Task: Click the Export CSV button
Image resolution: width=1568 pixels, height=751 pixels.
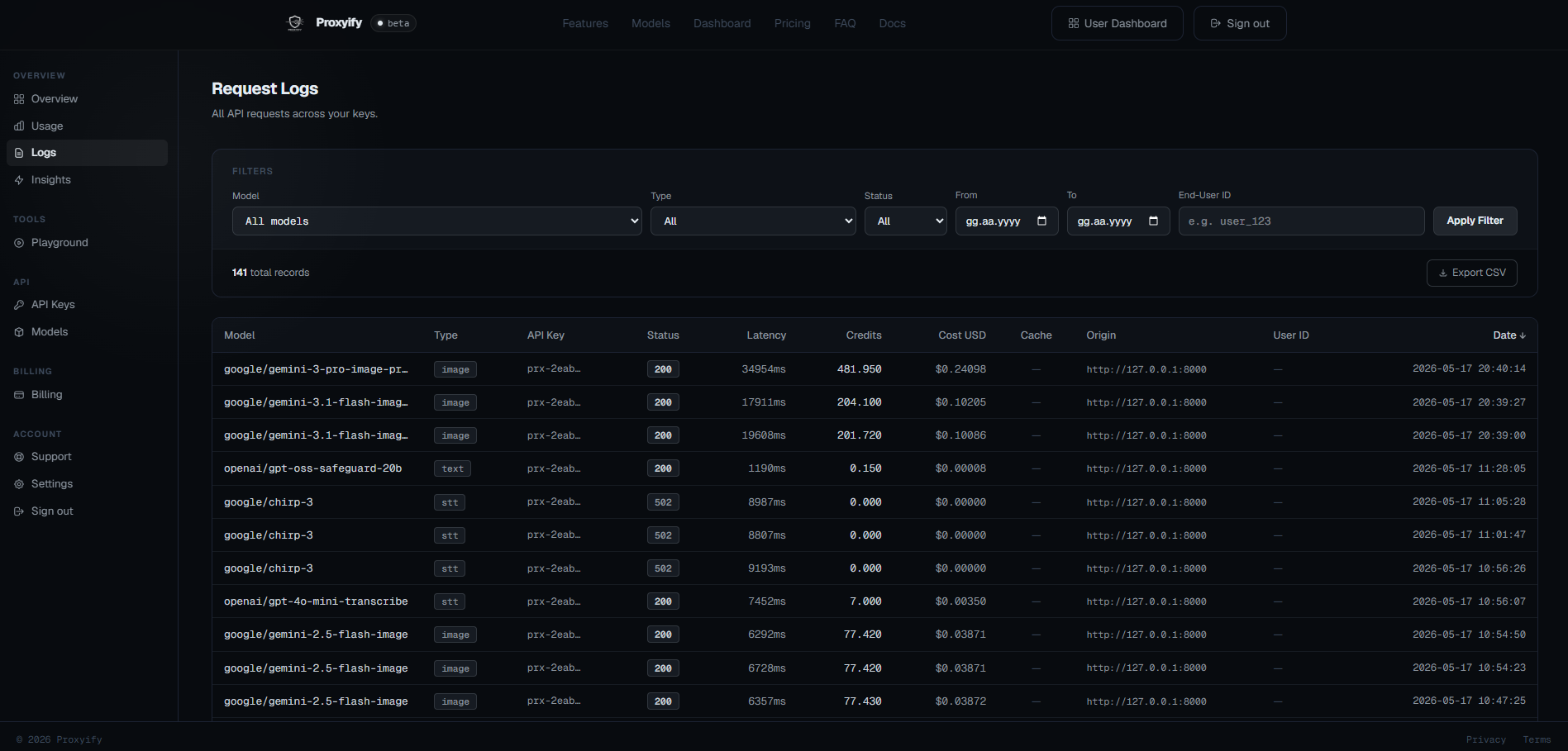Action: click(1471, 273)
